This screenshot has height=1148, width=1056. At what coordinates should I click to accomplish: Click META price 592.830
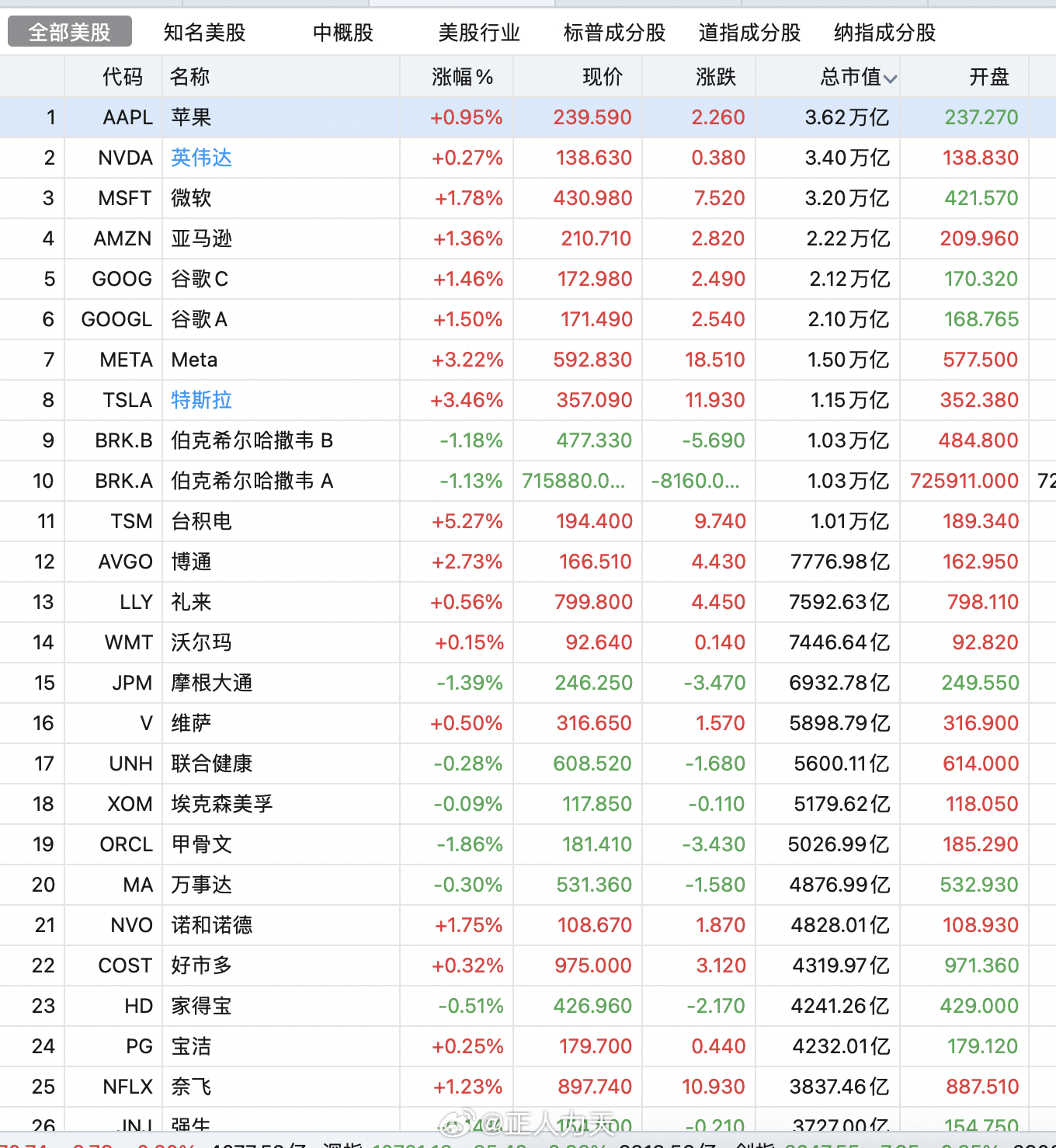click(592, 360)
